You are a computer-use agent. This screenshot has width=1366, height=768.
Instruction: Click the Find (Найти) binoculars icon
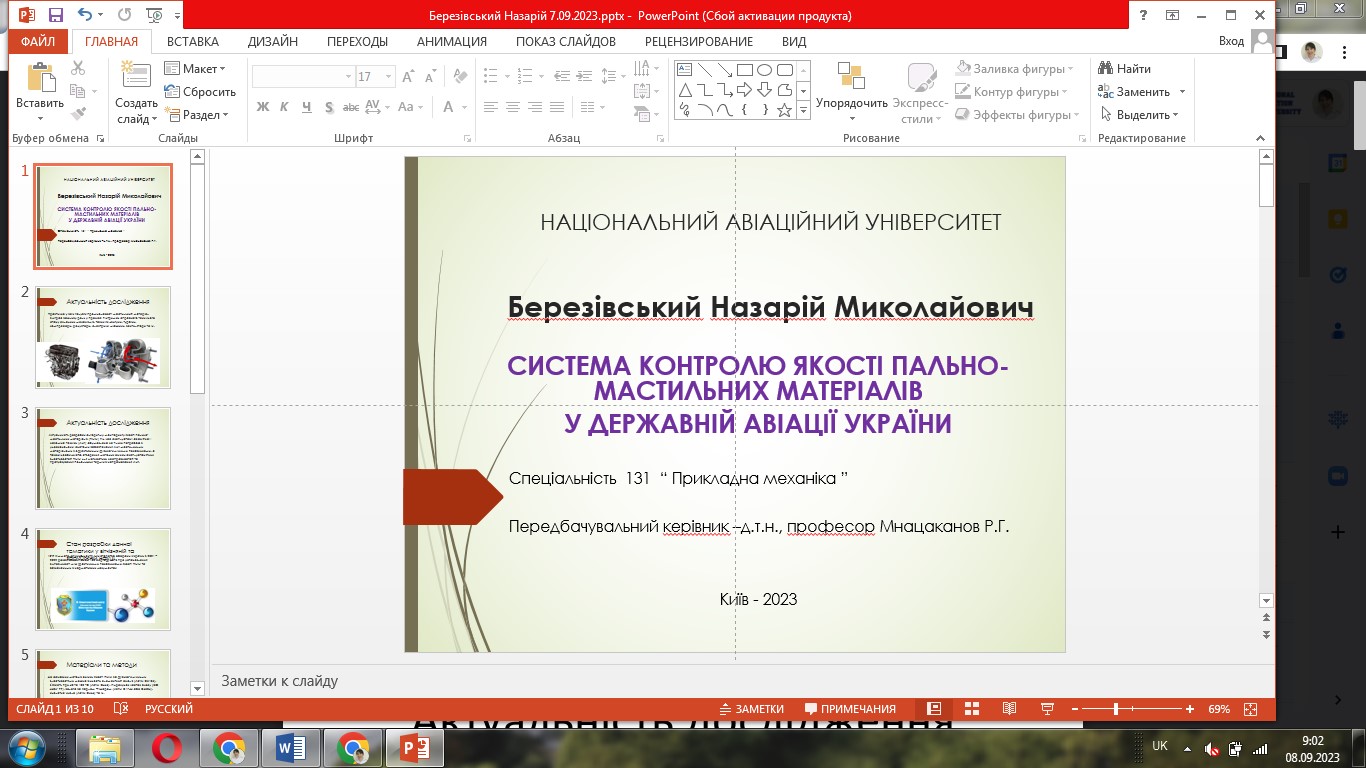[1106, 69]
